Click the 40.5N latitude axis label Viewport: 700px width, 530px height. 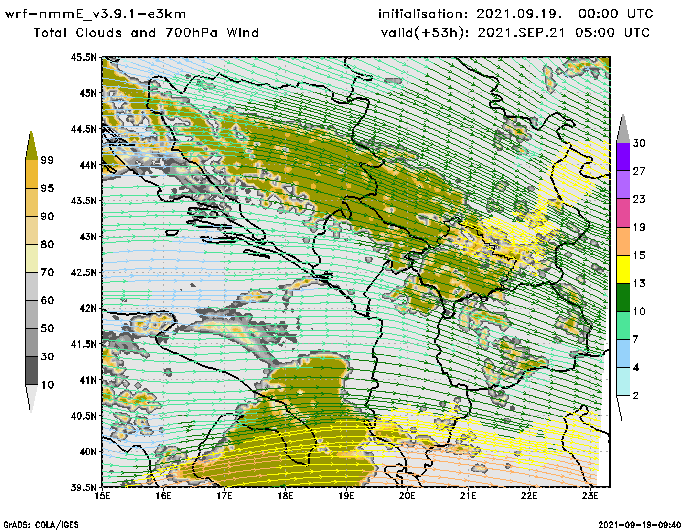point(83,416)
